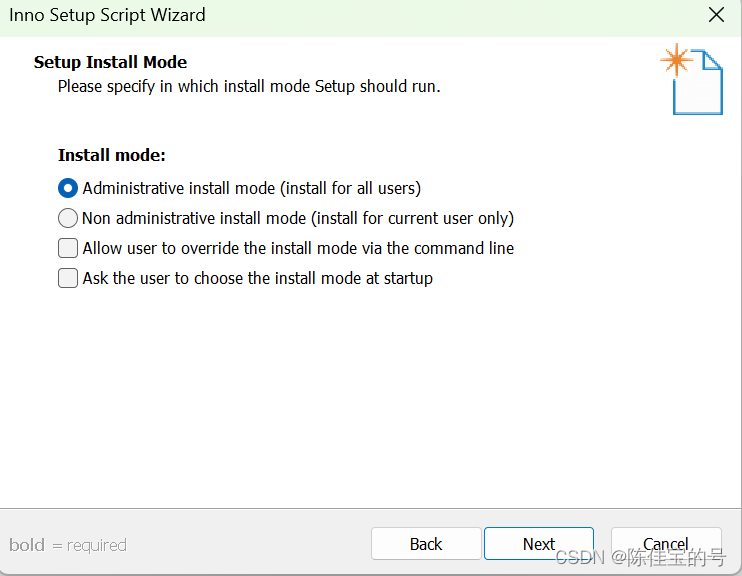Image resolution: width=742 pixels, height=576 pixels.
Task: Click the Inno Setup Script Wizard title
Action: pos(107,15)
